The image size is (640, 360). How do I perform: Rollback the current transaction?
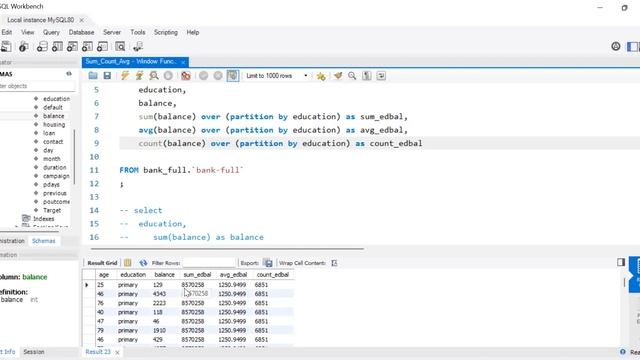tap(218, 76)
